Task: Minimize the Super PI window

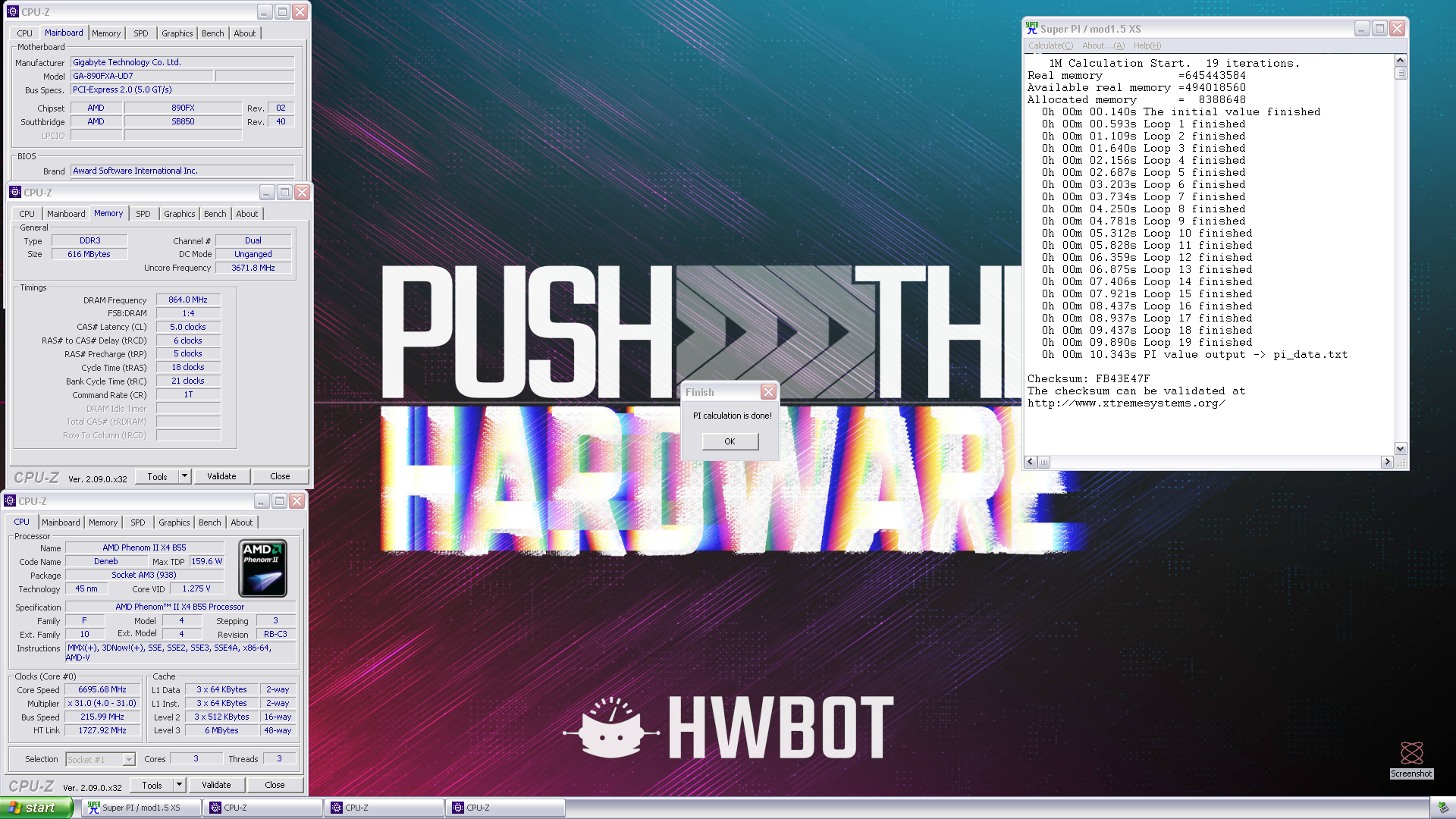Action: (x=1362, y=29)
